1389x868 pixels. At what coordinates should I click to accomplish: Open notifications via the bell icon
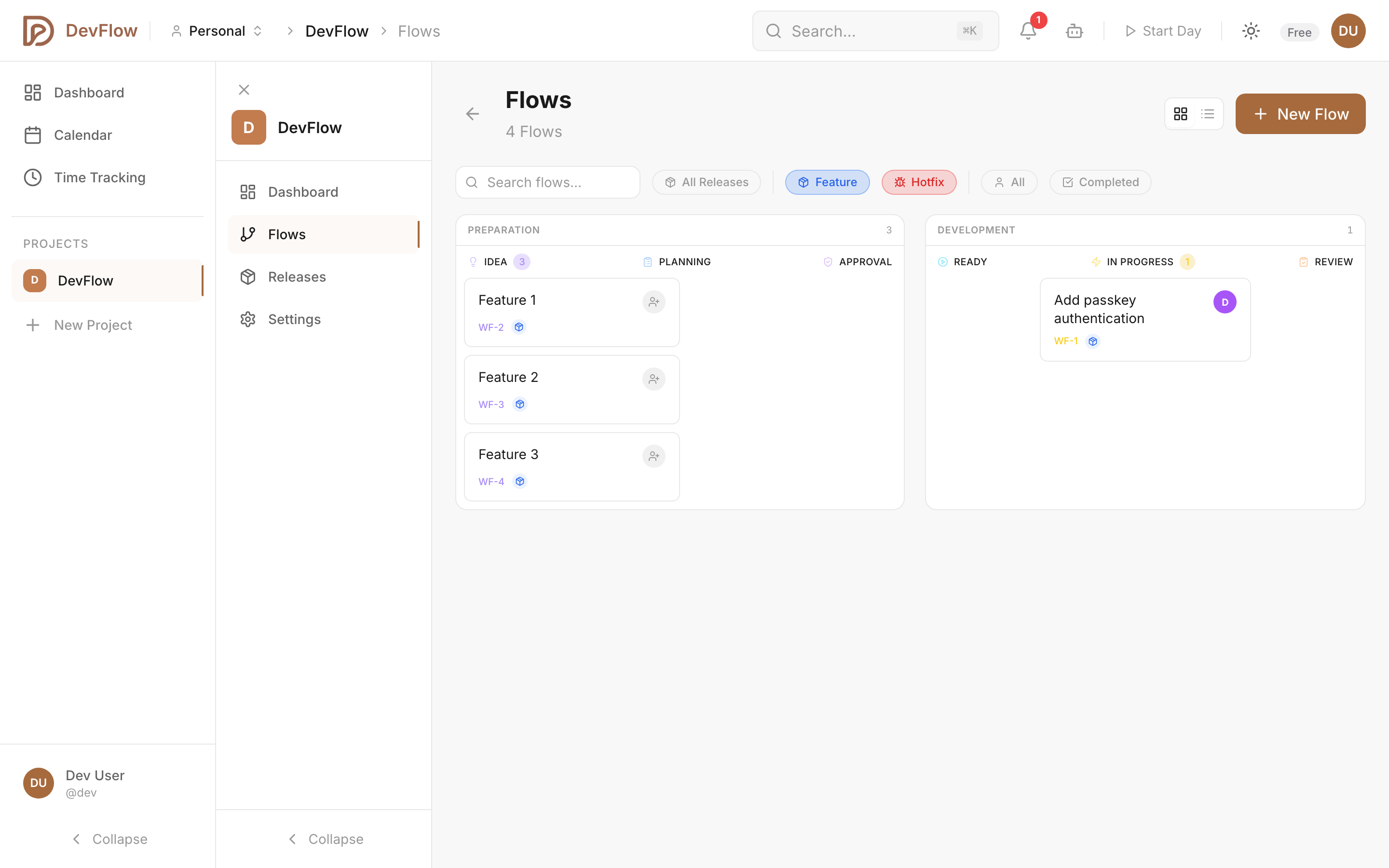pyautogui.click(x=1027, y=31)
